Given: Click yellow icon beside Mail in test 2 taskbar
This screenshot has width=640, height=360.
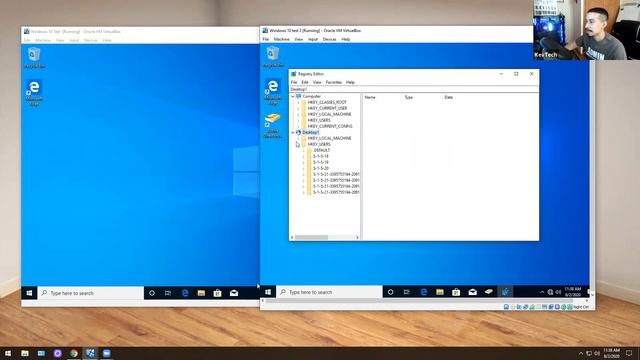Looking at the screenshot, I should coord(489,292).
